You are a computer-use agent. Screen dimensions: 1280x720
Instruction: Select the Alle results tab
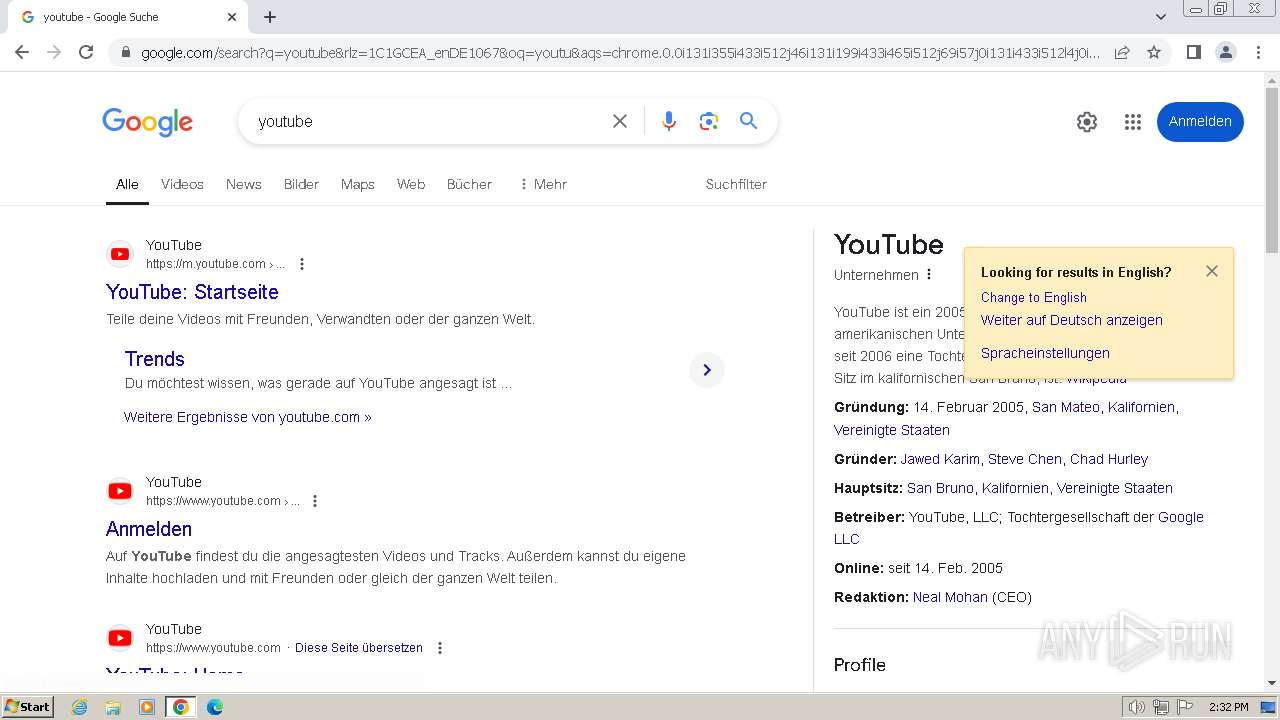pos(127,184)
